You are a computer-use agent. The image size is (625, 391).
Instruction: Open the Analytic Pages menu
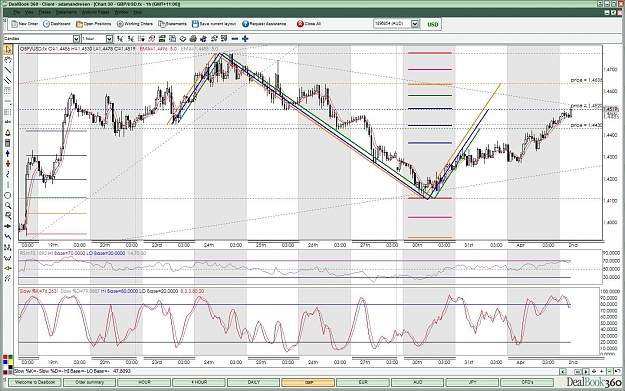[x=95, y=12]
